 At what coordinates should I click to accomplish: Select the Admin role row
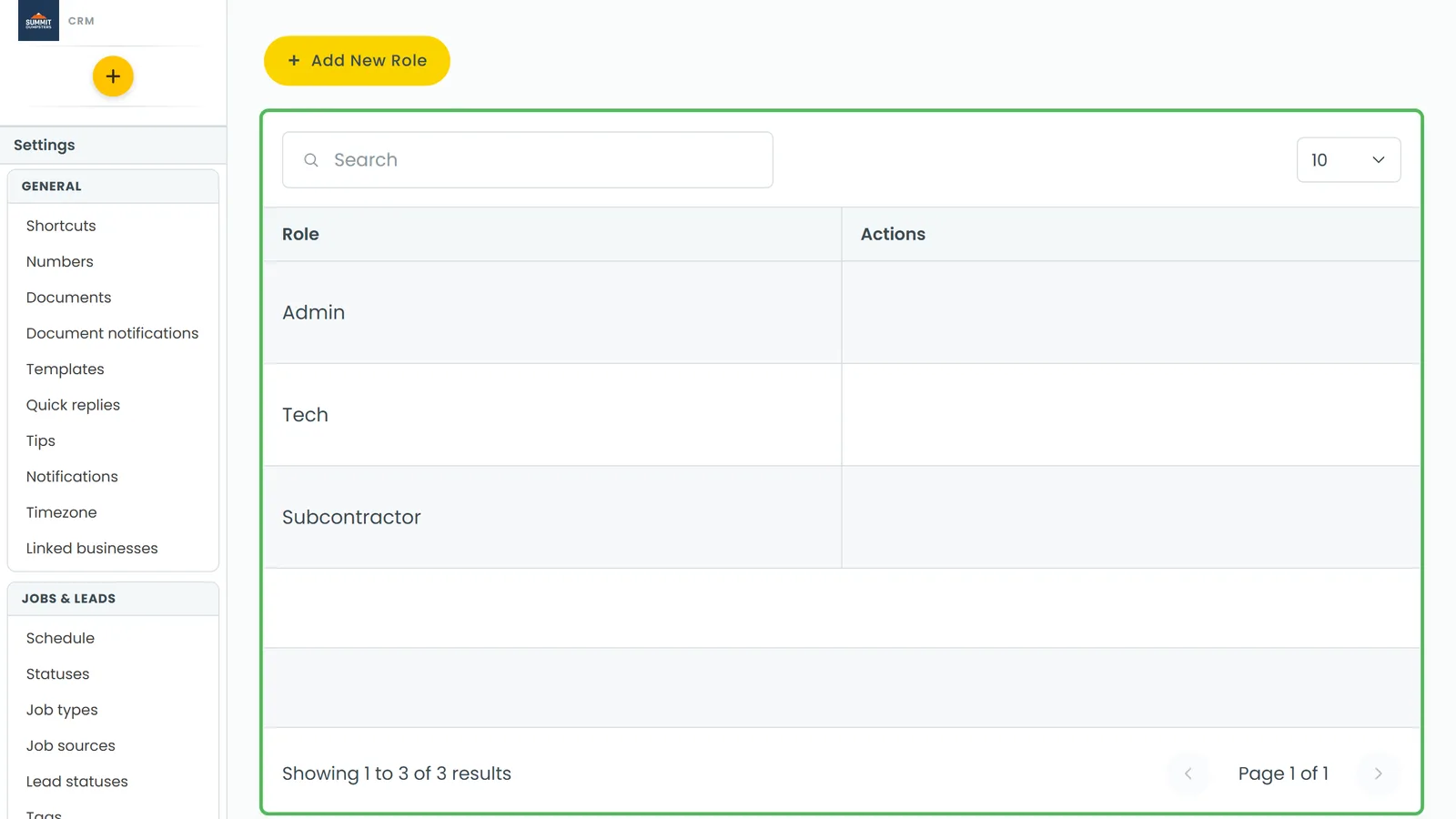[x=842, y=313]
